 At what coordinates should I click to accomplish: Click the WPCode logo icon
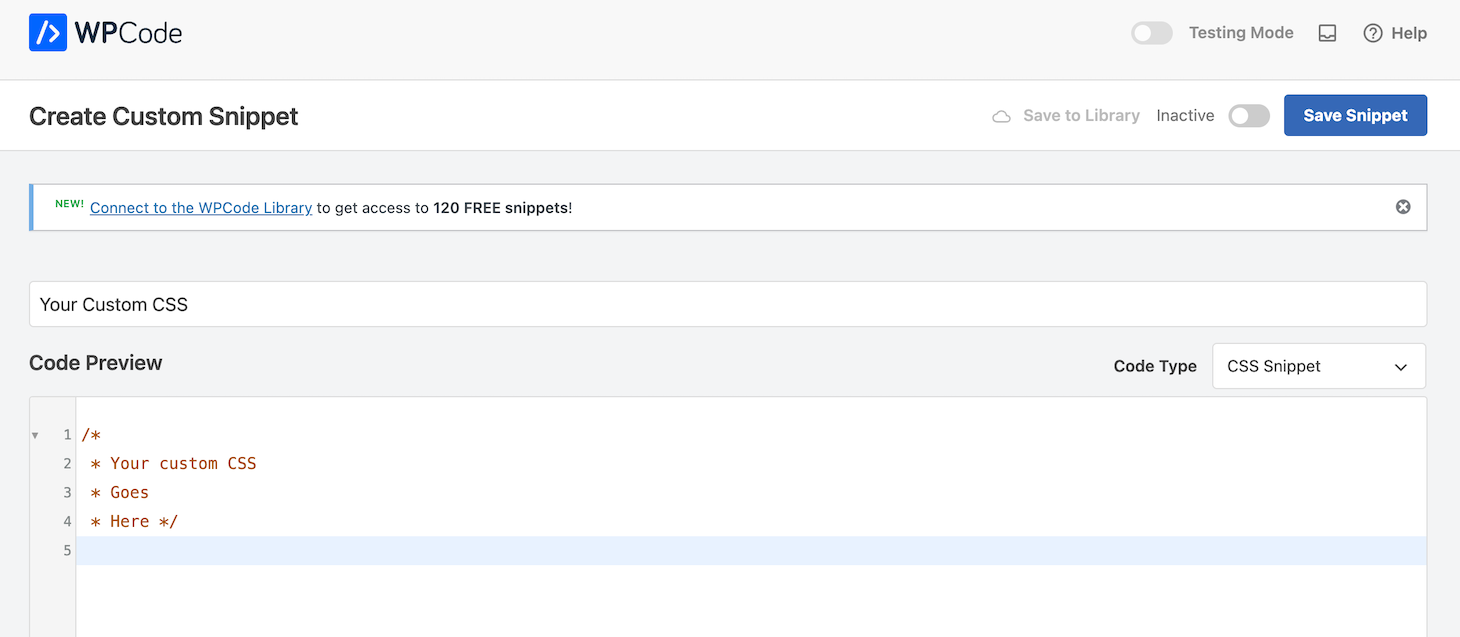click(47, 32)
